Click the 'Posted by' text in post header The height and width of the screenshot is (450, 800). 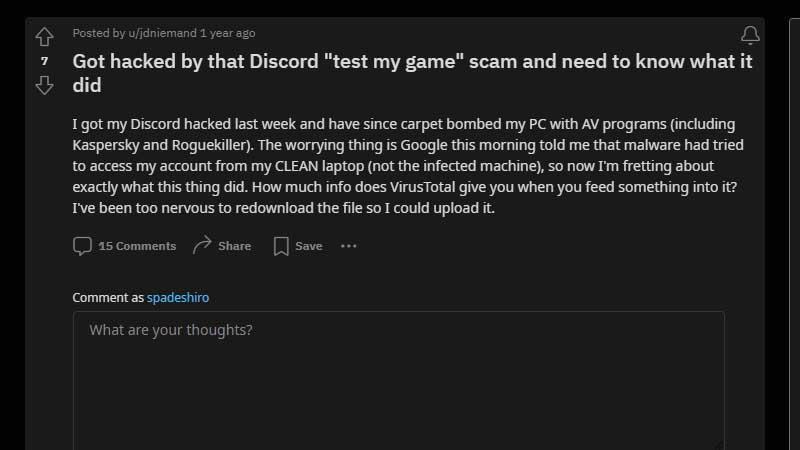pos(99,33)
